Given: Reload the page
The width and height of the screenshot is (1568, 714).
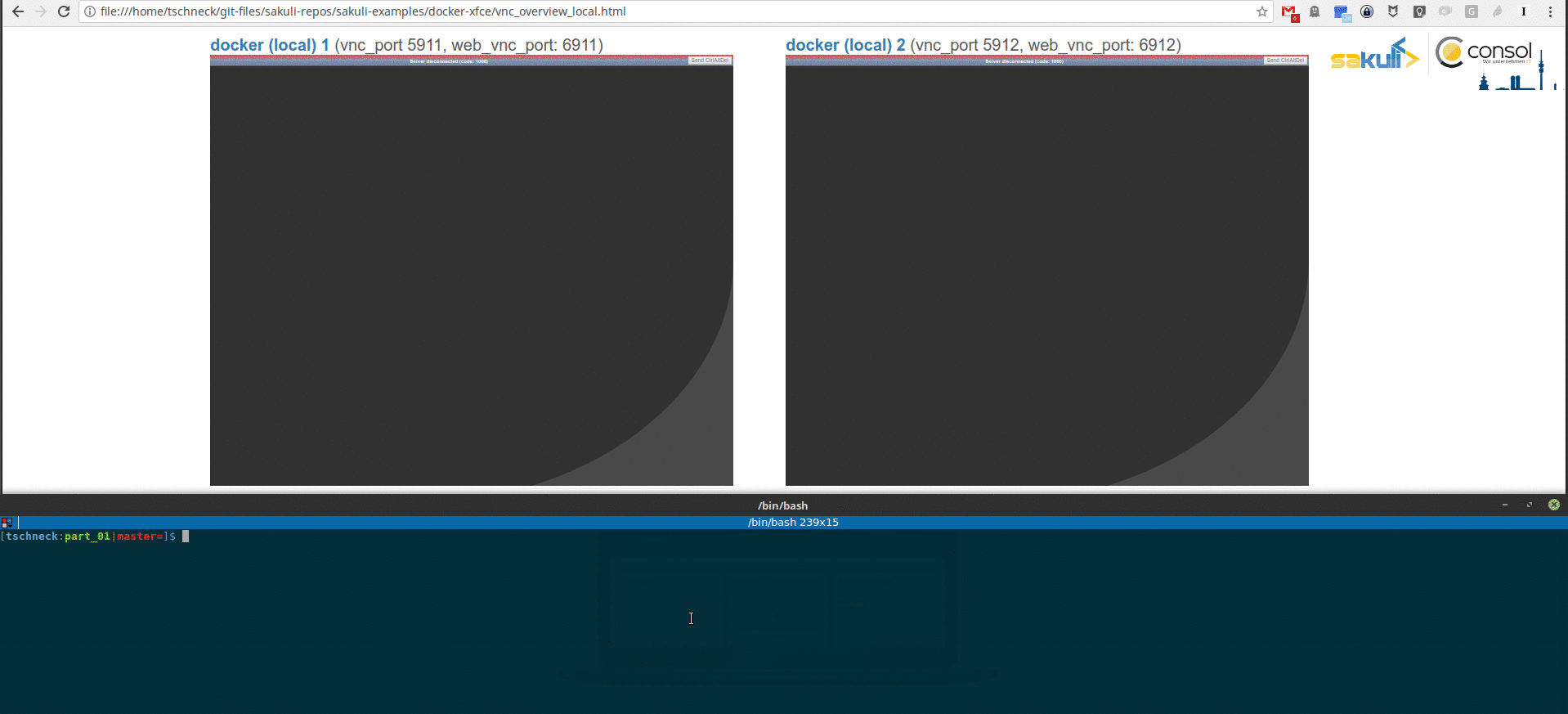Looking at the screenshot, I should (x=64, y=12).
